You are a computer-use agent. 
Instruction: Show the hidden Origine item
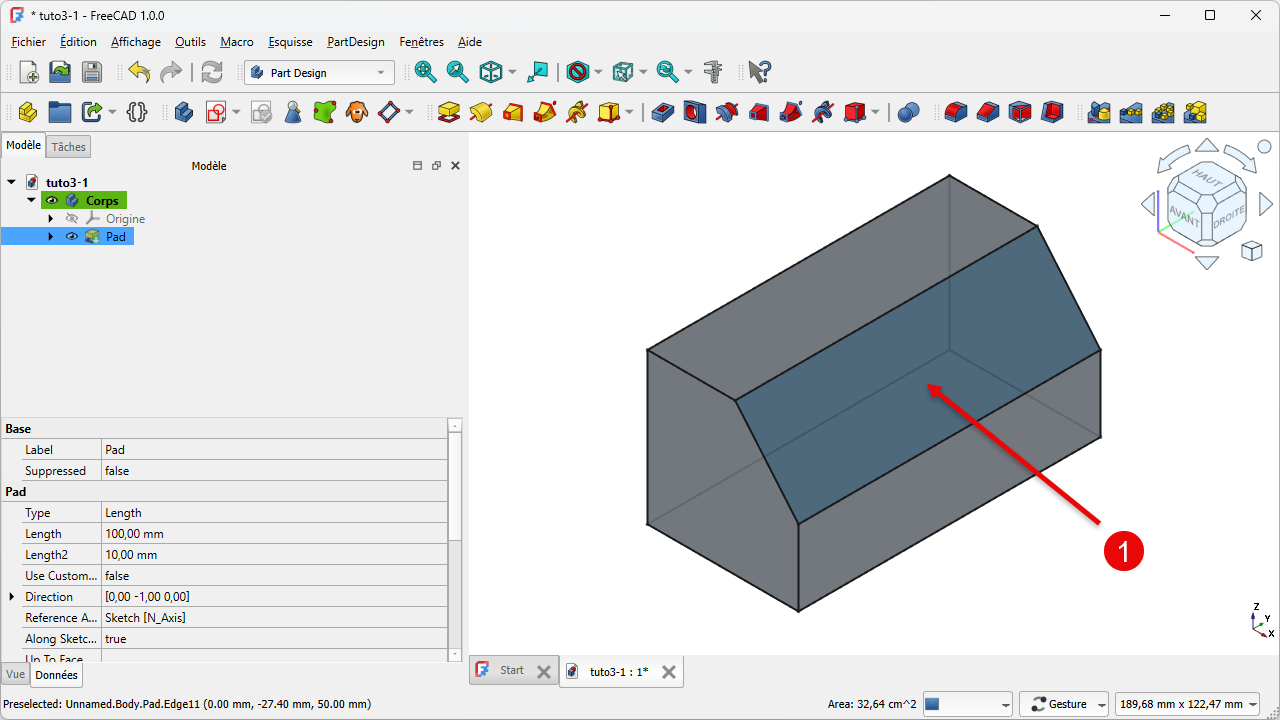click(x=72, y=219)
